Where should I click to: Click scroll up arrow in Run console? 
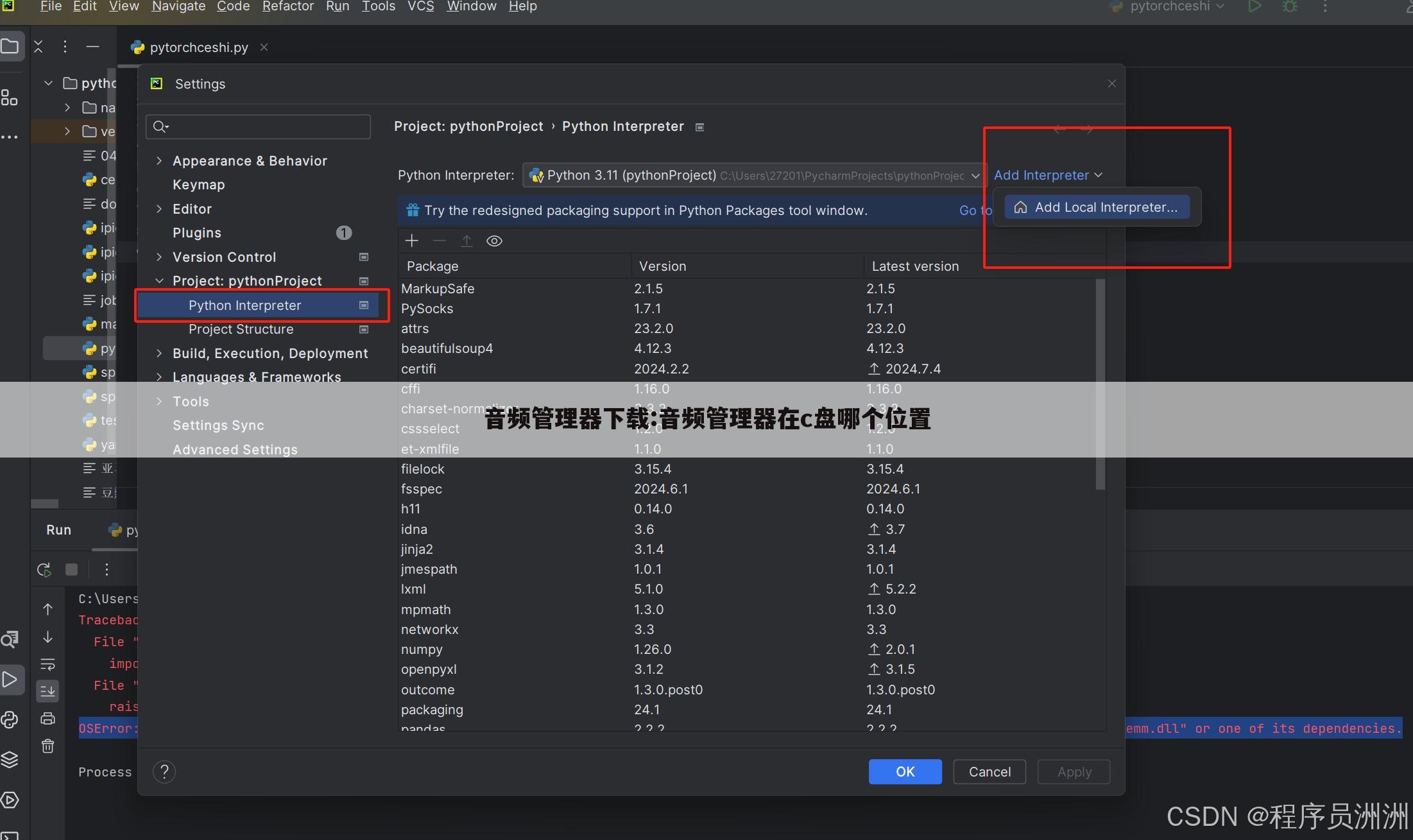point(47,609)
